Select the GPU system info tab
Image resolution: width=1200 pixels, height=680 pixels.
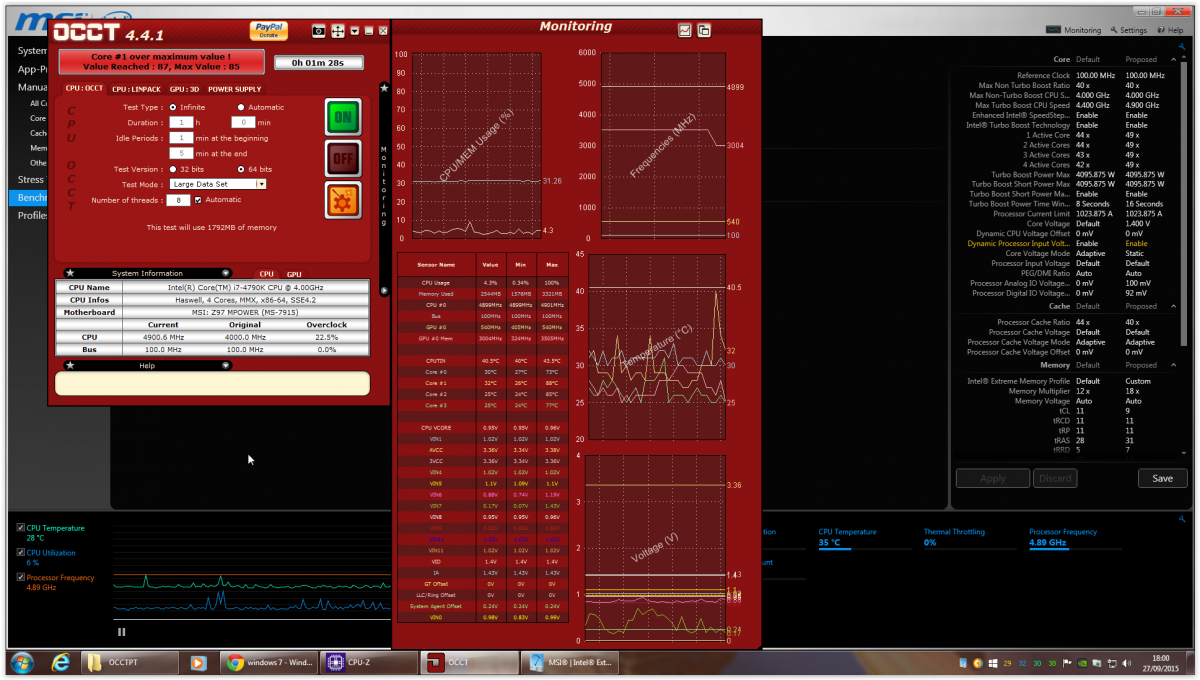(x=294, y=273)
